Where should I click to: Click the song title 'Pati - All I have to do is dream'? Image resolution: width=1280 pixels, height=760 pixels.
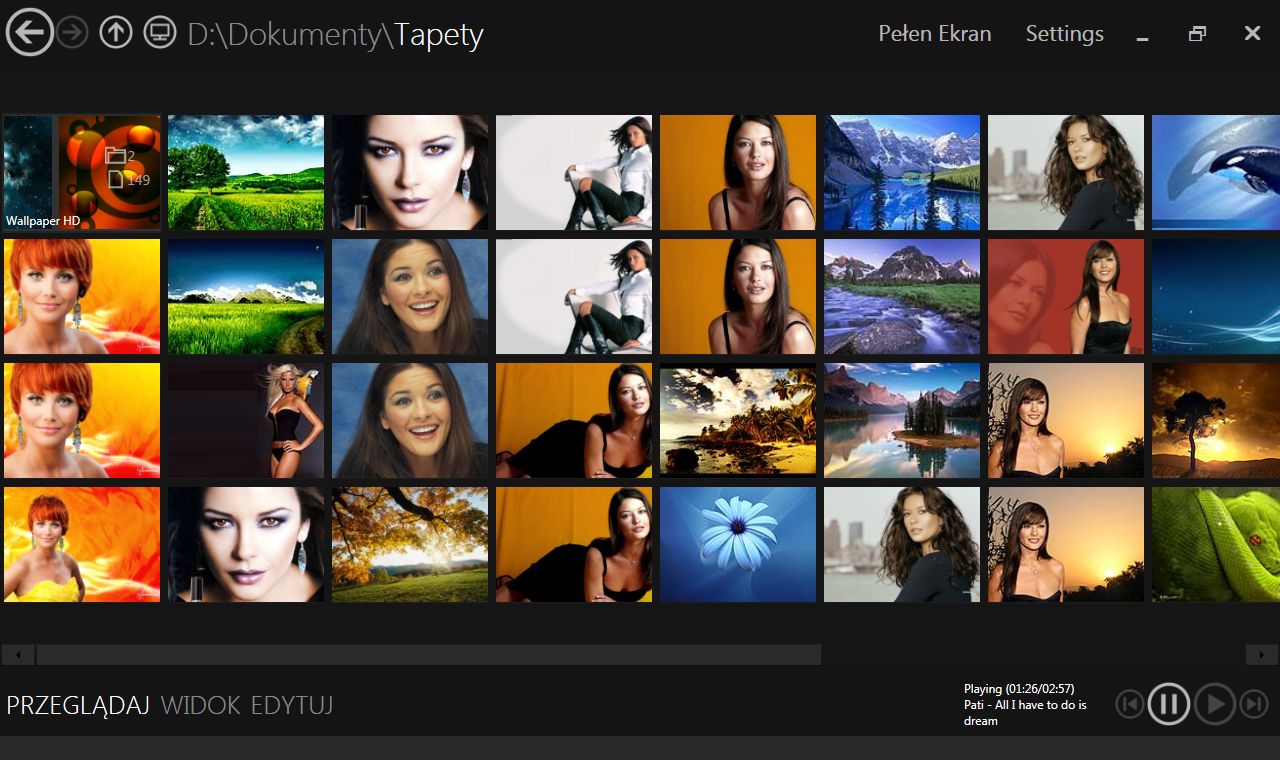tap(1025, 713)
